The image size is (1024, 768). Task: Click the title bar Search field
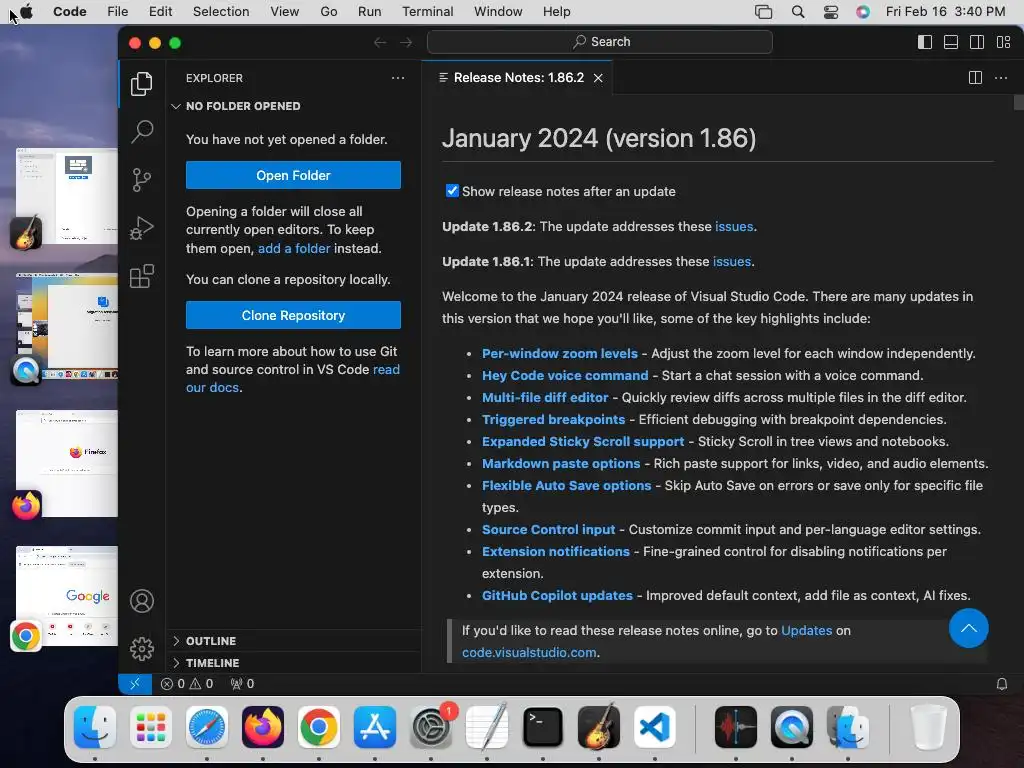pos(600,42)
